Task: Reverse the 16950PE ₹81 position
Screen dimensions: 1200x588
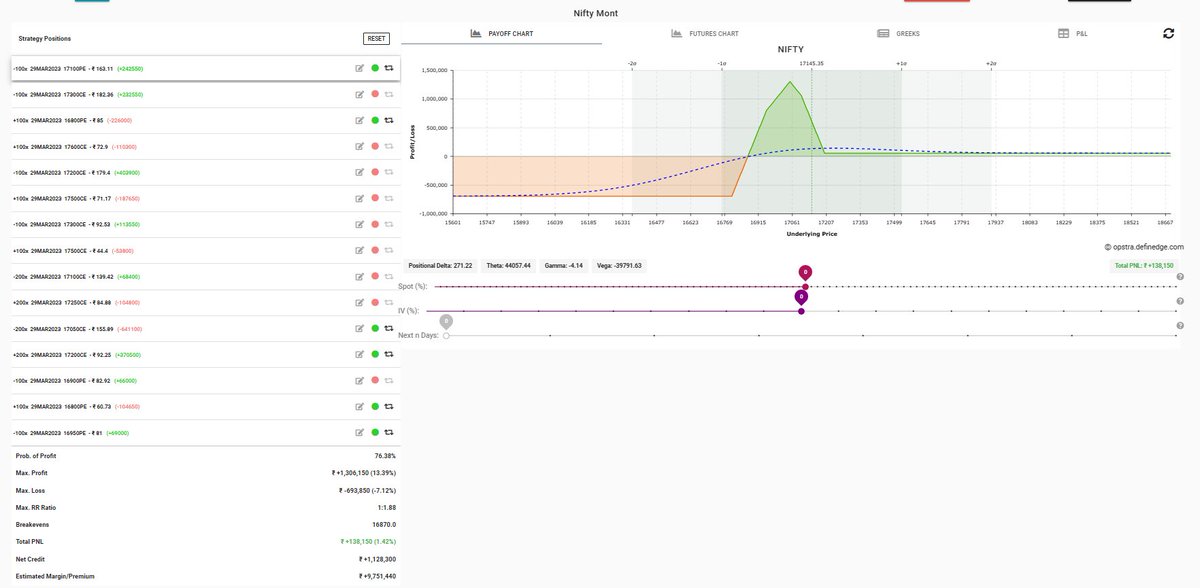Action: point(389,432)
